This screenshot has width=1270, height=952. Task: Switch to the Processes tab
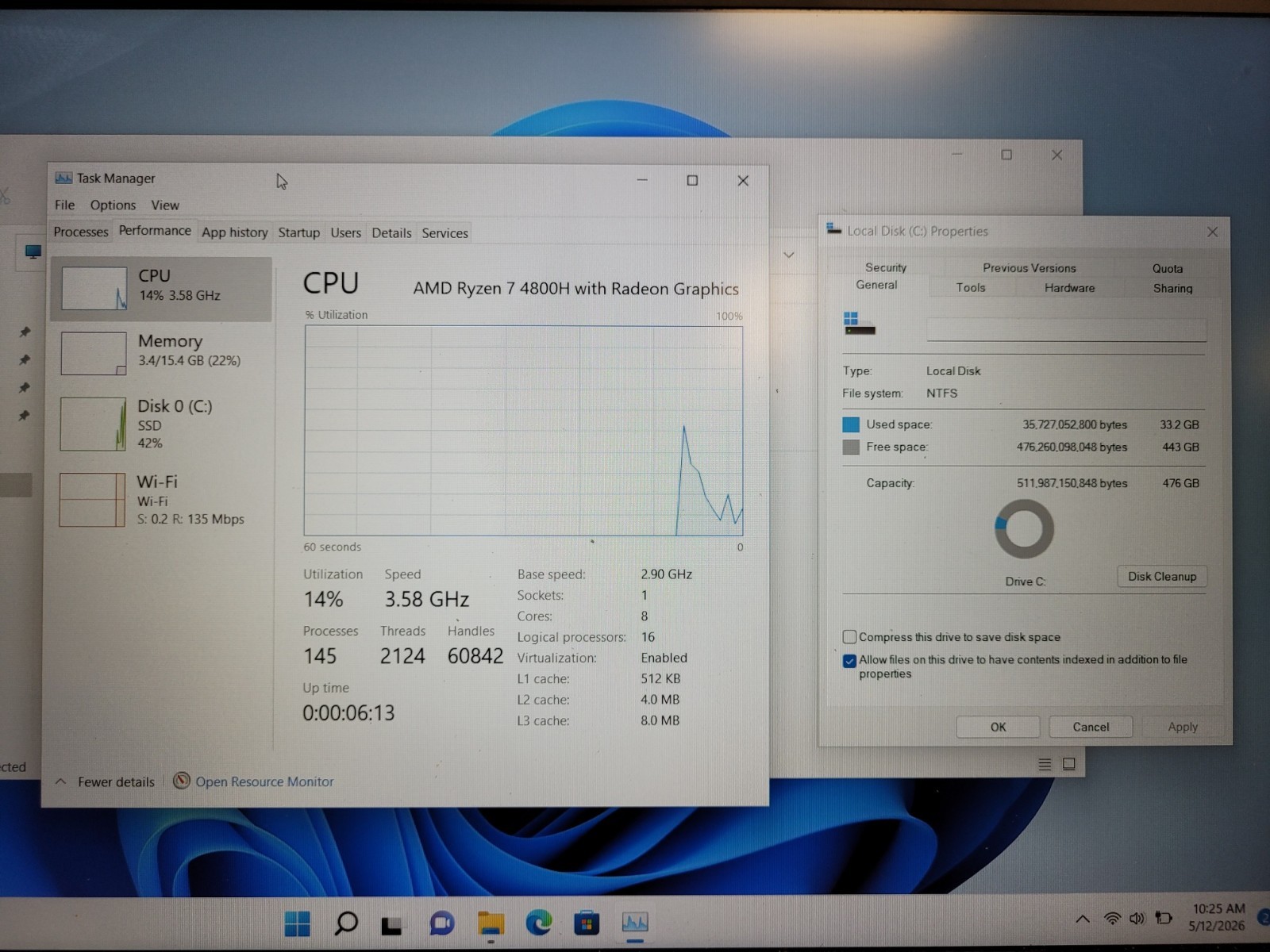point(80,232)
